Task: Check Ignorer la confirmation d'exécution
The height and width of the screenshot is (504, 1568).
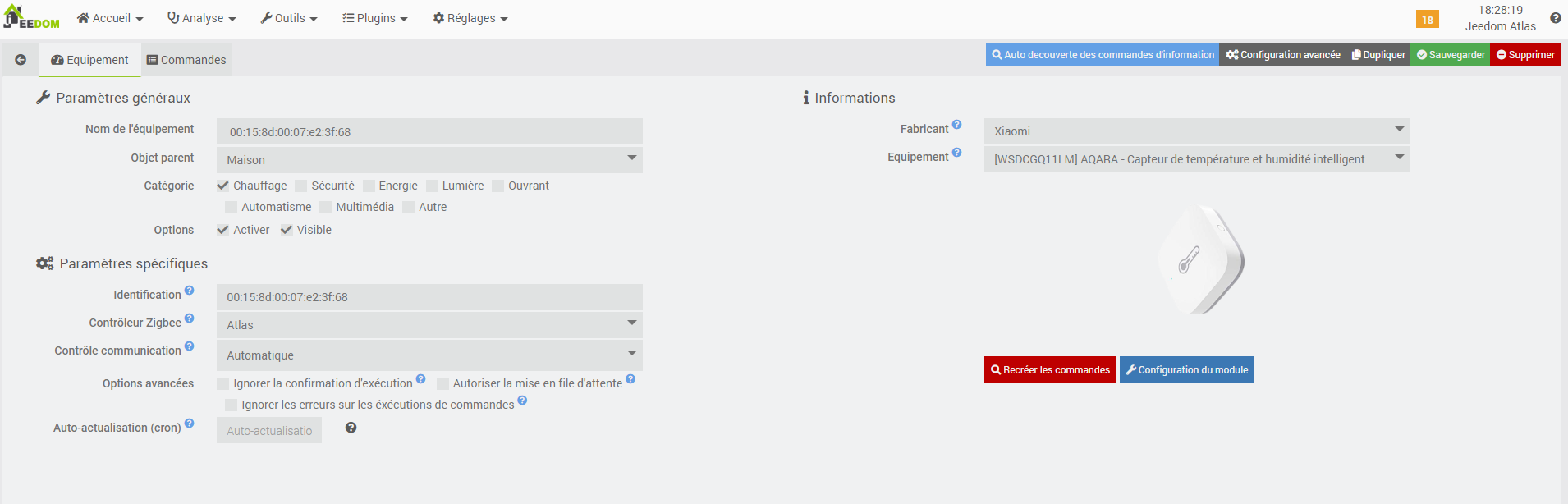Action: (x=222, y=383)
